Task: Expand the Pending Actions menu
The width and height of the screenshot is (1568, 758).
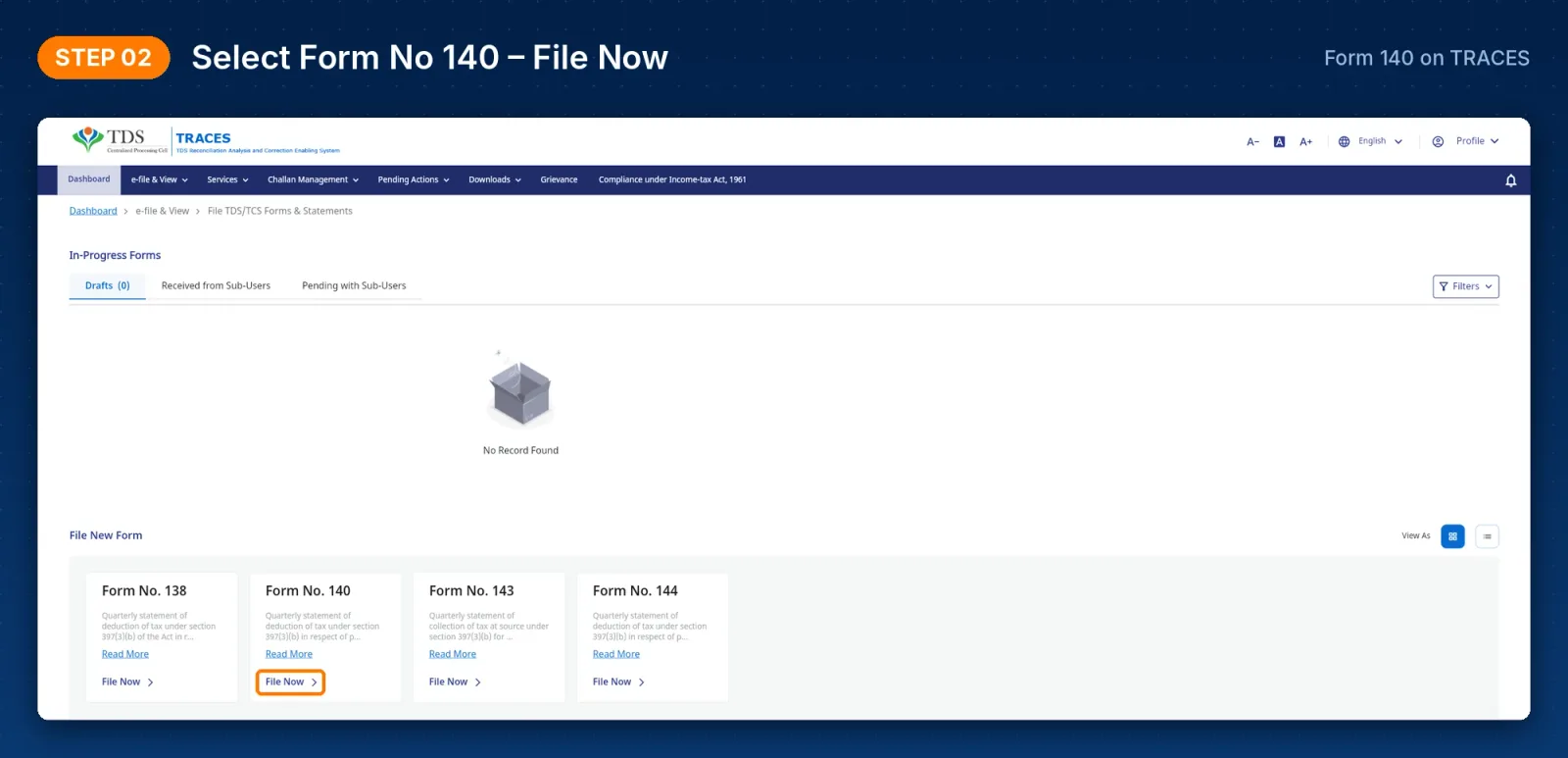Action: (x=414, y=179)
